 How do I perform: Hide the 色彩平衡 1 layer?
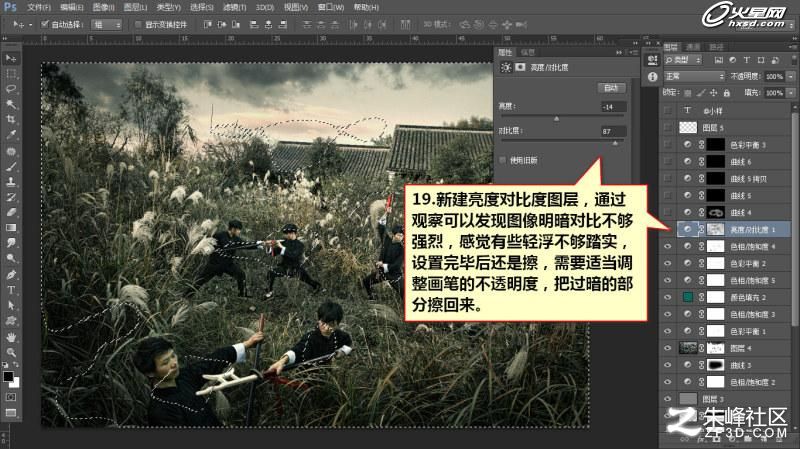tap(667, 331)
